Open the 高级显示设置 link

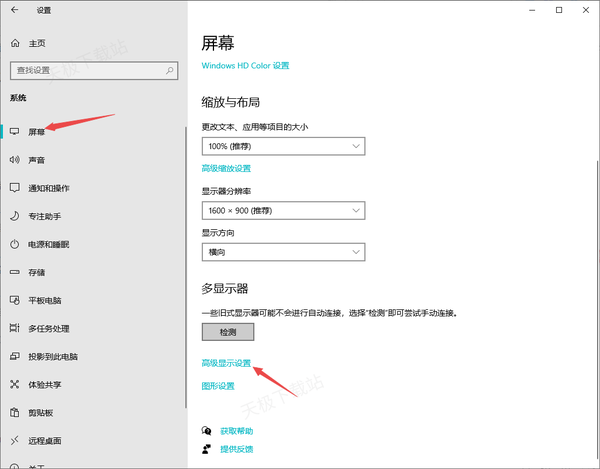click(226, 363)
